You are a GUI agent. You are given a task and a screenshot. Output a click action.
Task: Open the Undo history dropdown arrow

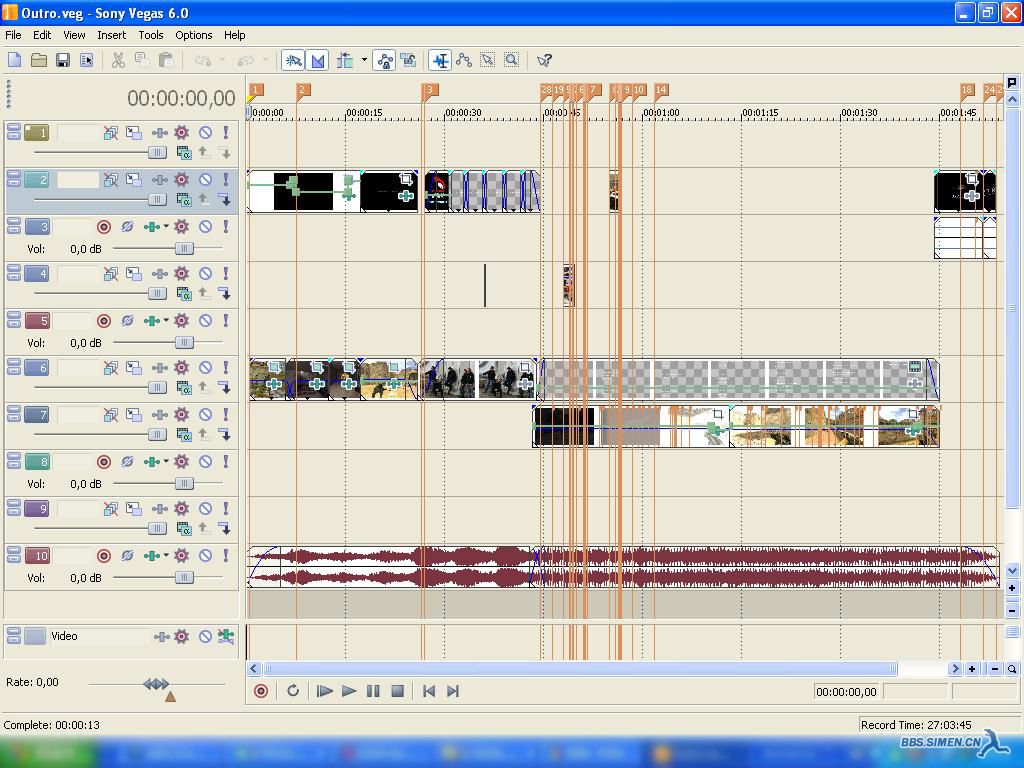point(222,61)
